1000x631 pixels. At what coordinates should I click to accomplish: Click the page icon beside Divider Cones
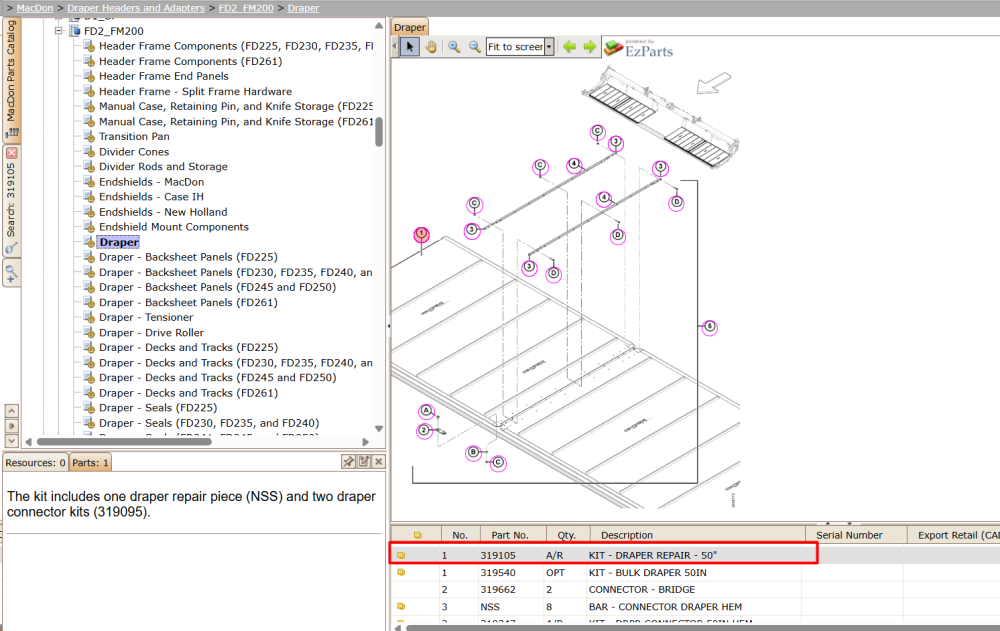click(x=89, y=151)
